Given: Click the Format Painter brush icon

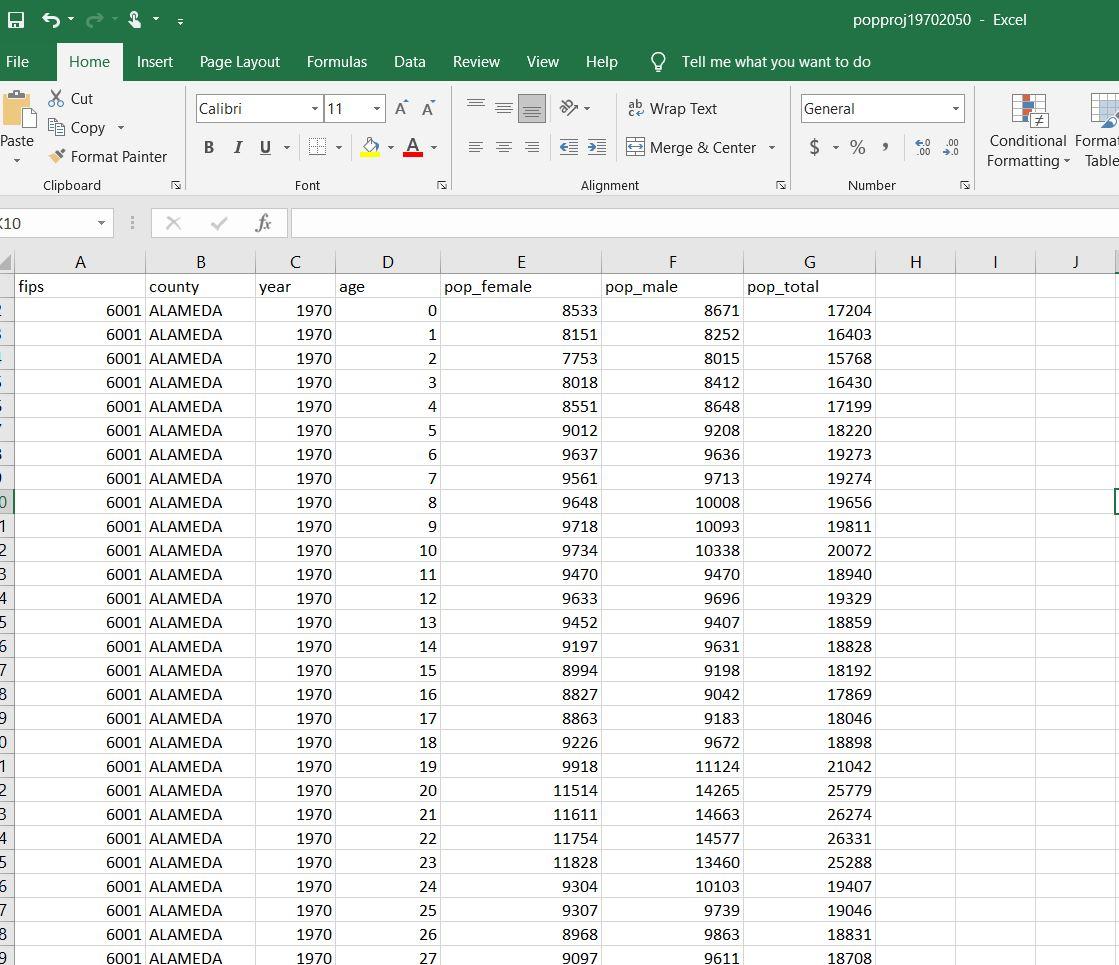Looking at the screenshot, I should coord(57,156).
